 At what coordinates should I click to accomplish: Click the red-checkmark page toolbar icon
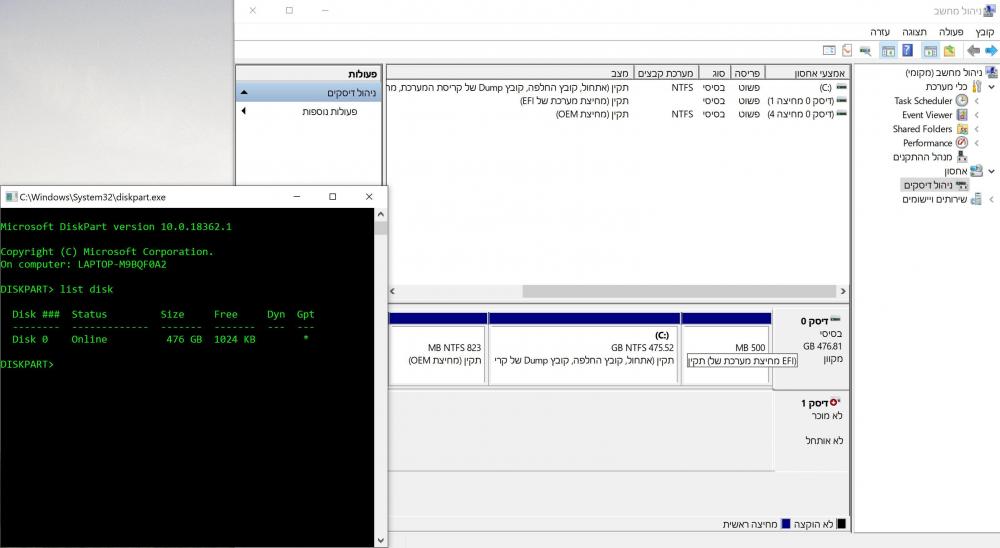coord(847,50)
